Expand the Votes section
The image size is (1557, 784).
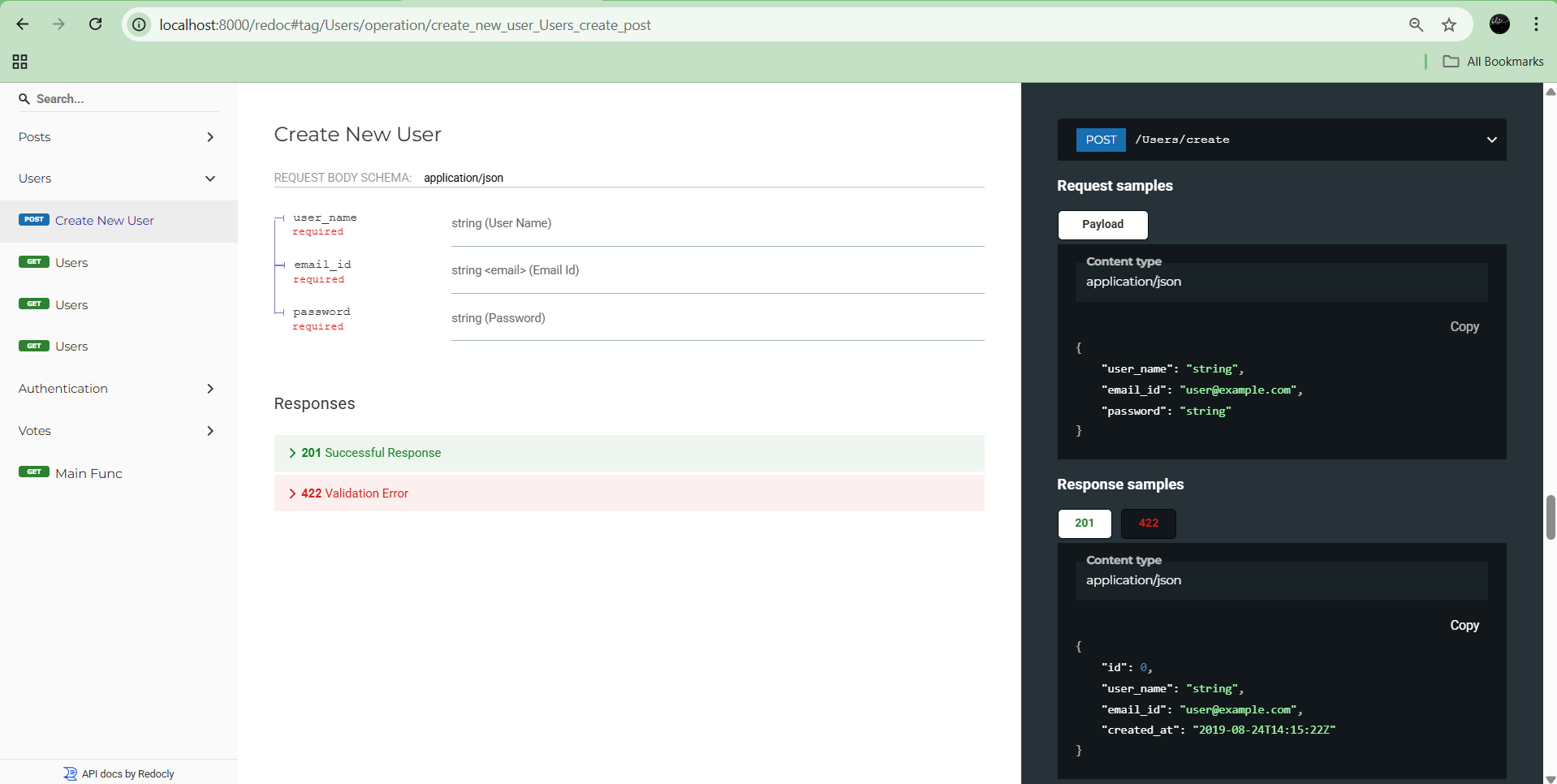click(210, 431)
